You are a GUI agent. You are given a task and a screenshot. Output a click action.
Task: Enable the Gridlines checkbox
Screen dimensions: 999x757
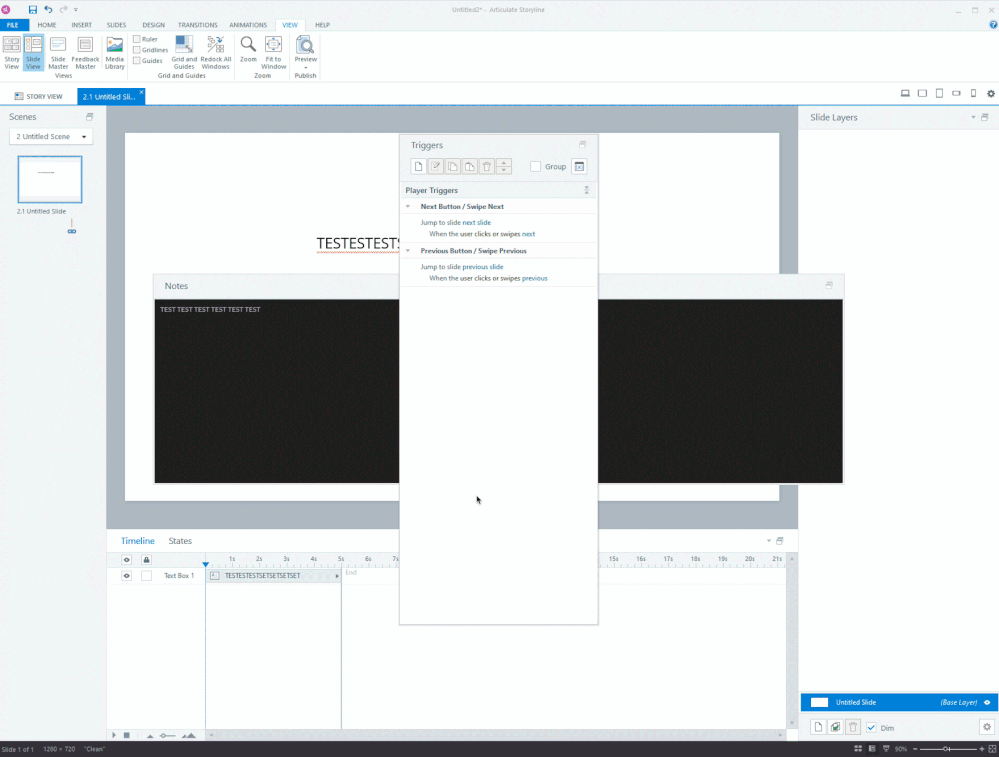tap(137, 50)
